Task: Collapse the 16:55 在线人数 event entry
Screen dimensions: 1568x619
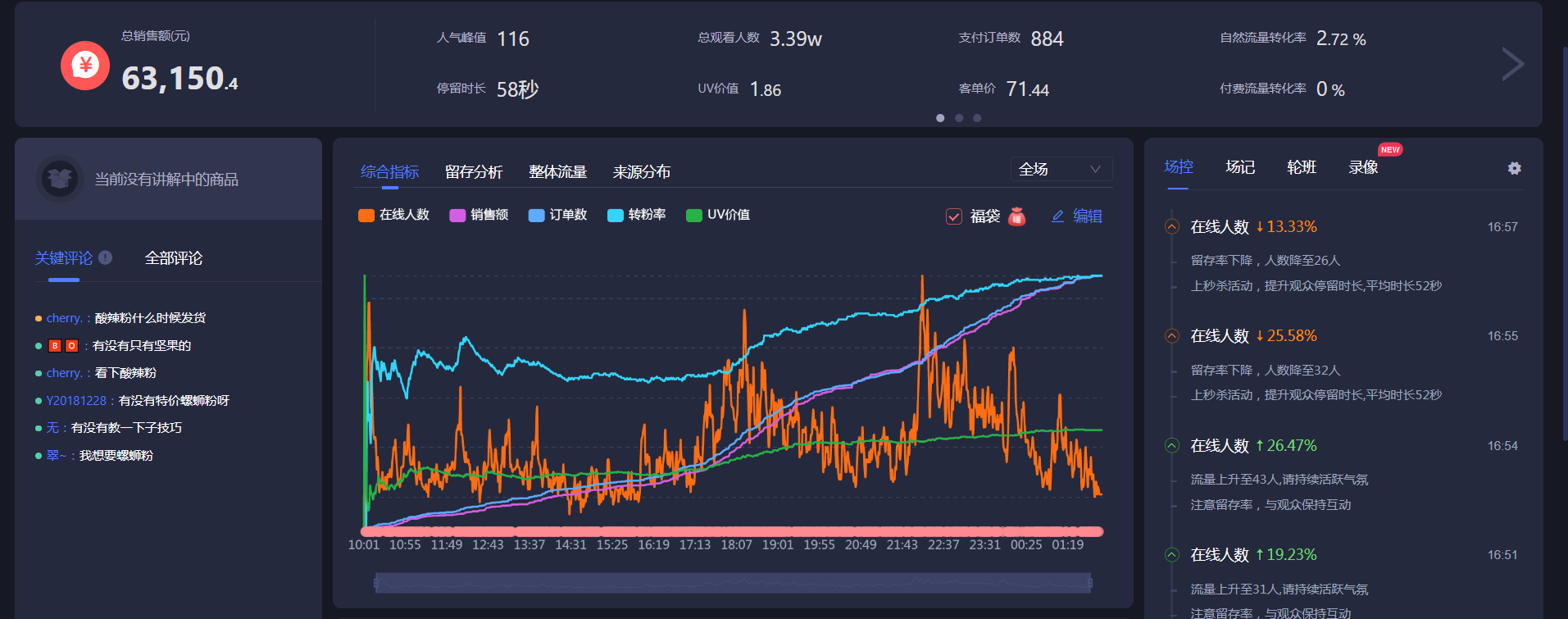Action: click(1172, 335)
